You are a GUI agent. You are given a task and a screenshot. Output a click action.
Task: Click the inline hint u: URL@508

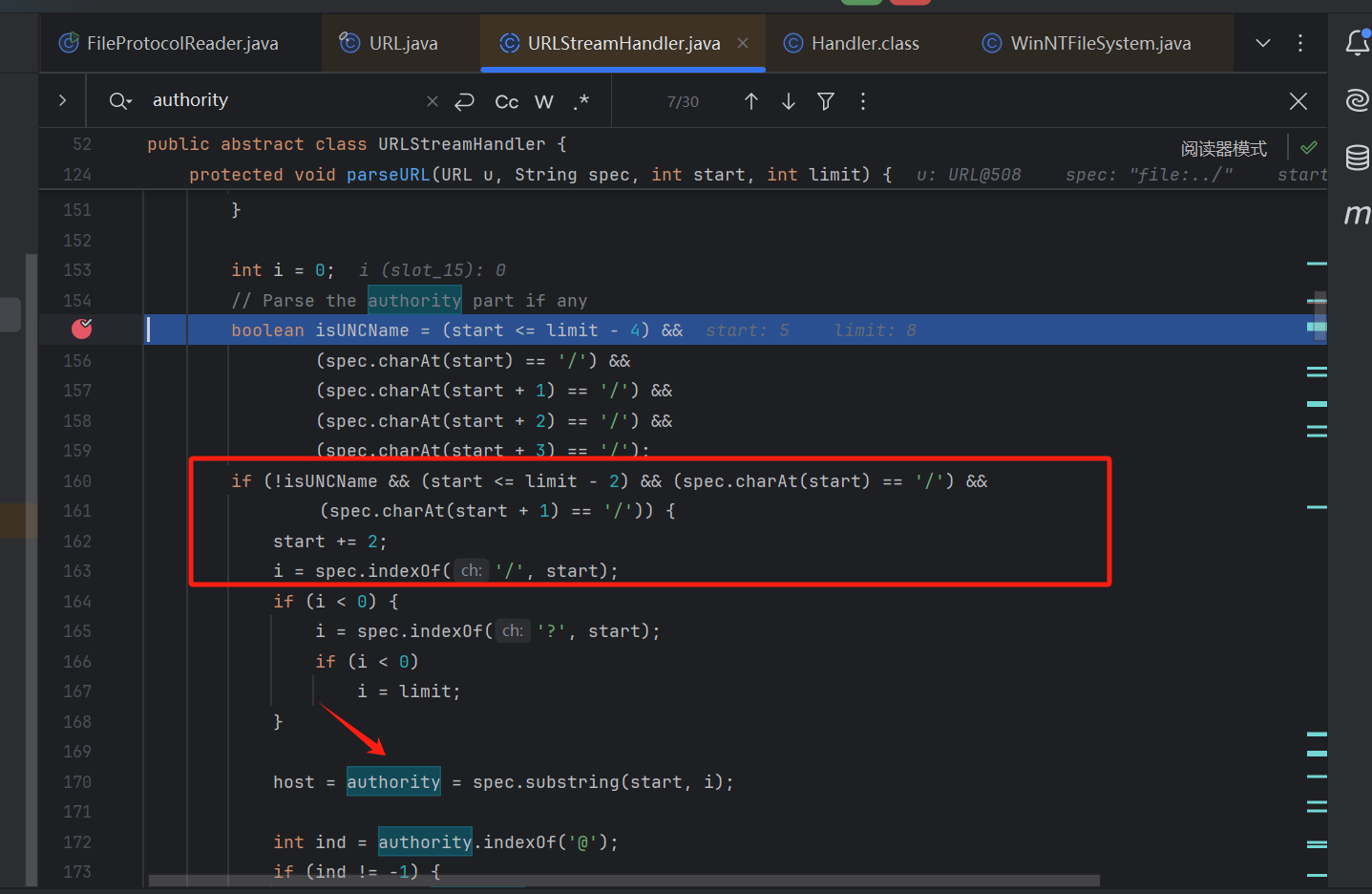tap(968, 175)
